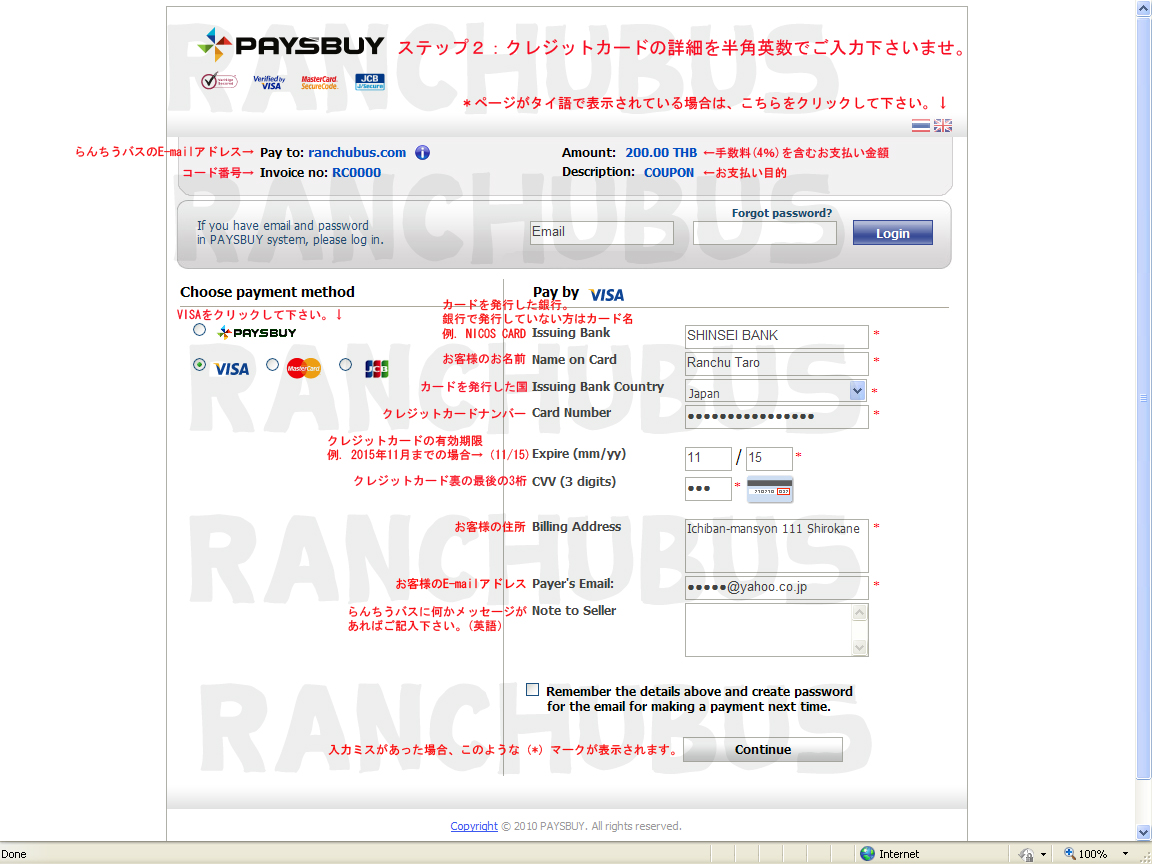Click the VISA logo in payment methods
This screenshot has height=864, width=1152.
point(231,369)
